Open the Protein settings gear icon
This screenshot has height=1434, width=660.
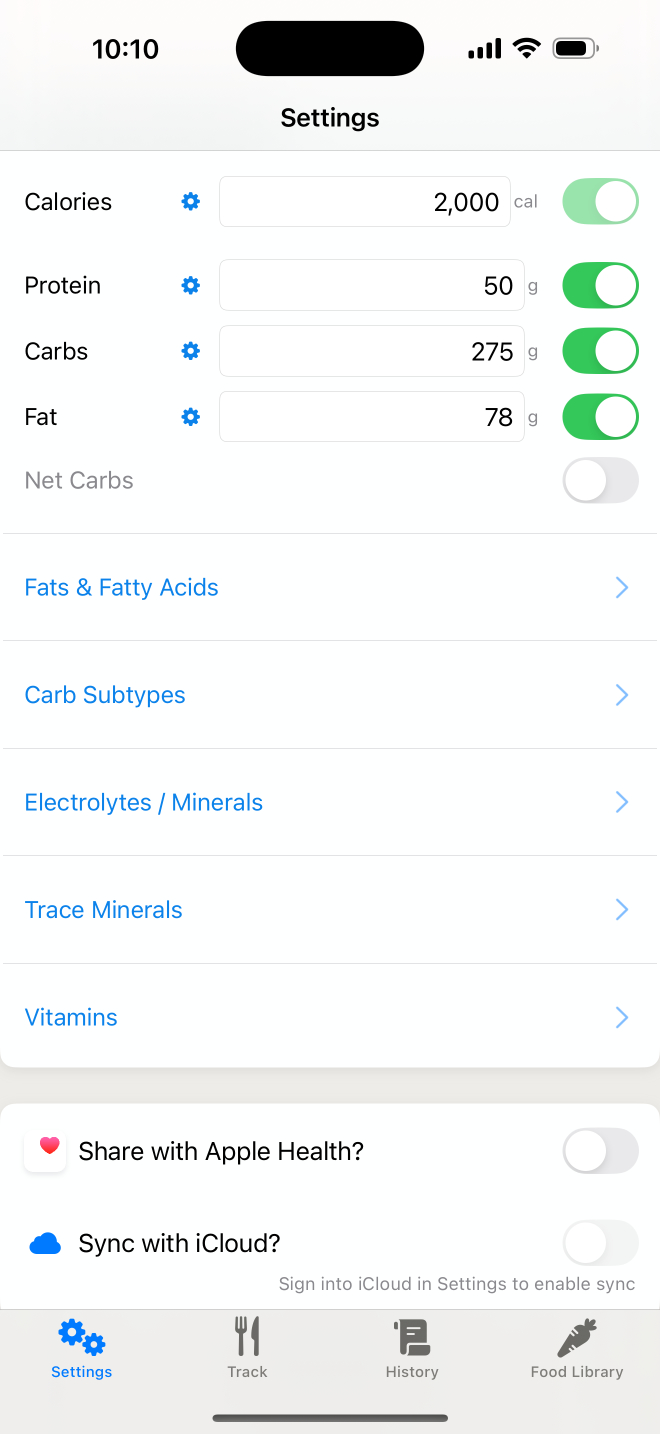pos(190,286)
